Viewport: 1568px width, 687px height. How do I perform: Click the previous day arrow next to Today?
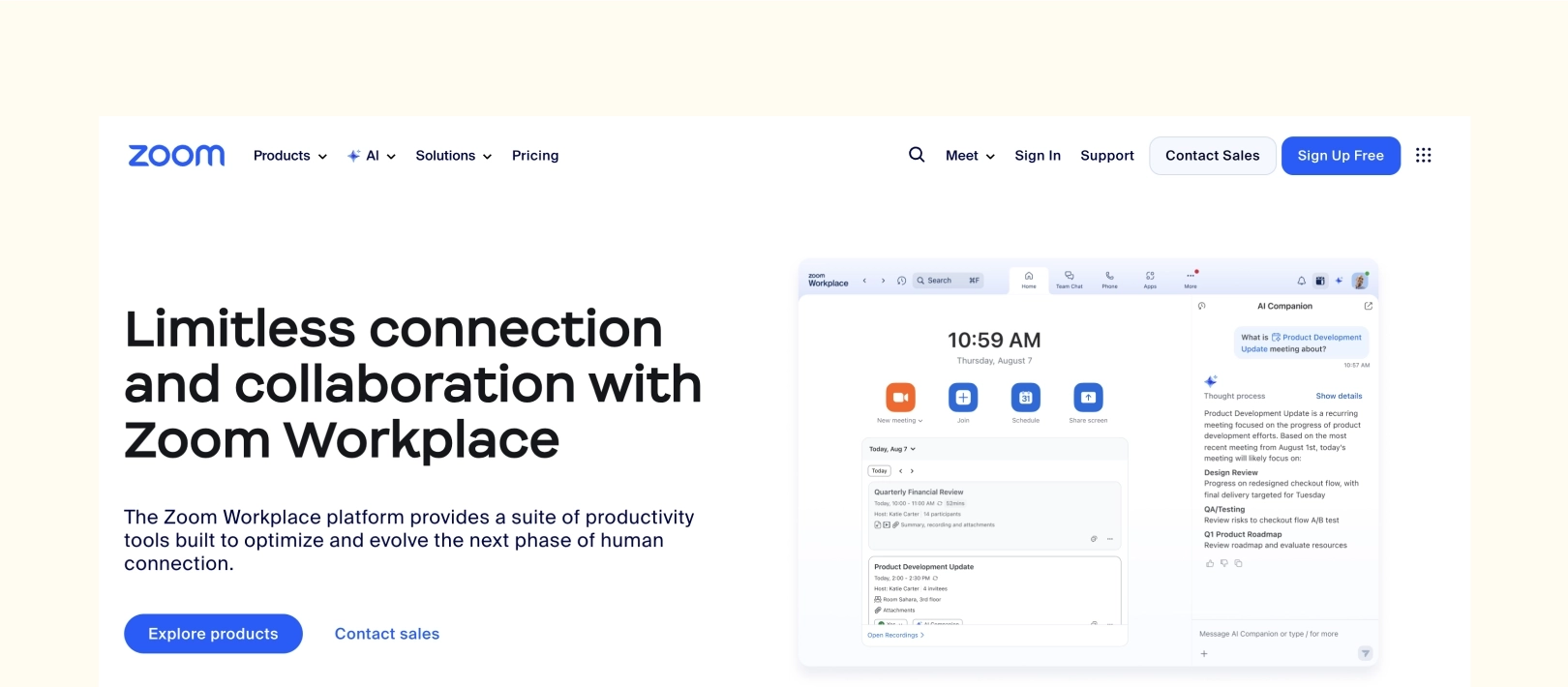[x=901, y=471]
